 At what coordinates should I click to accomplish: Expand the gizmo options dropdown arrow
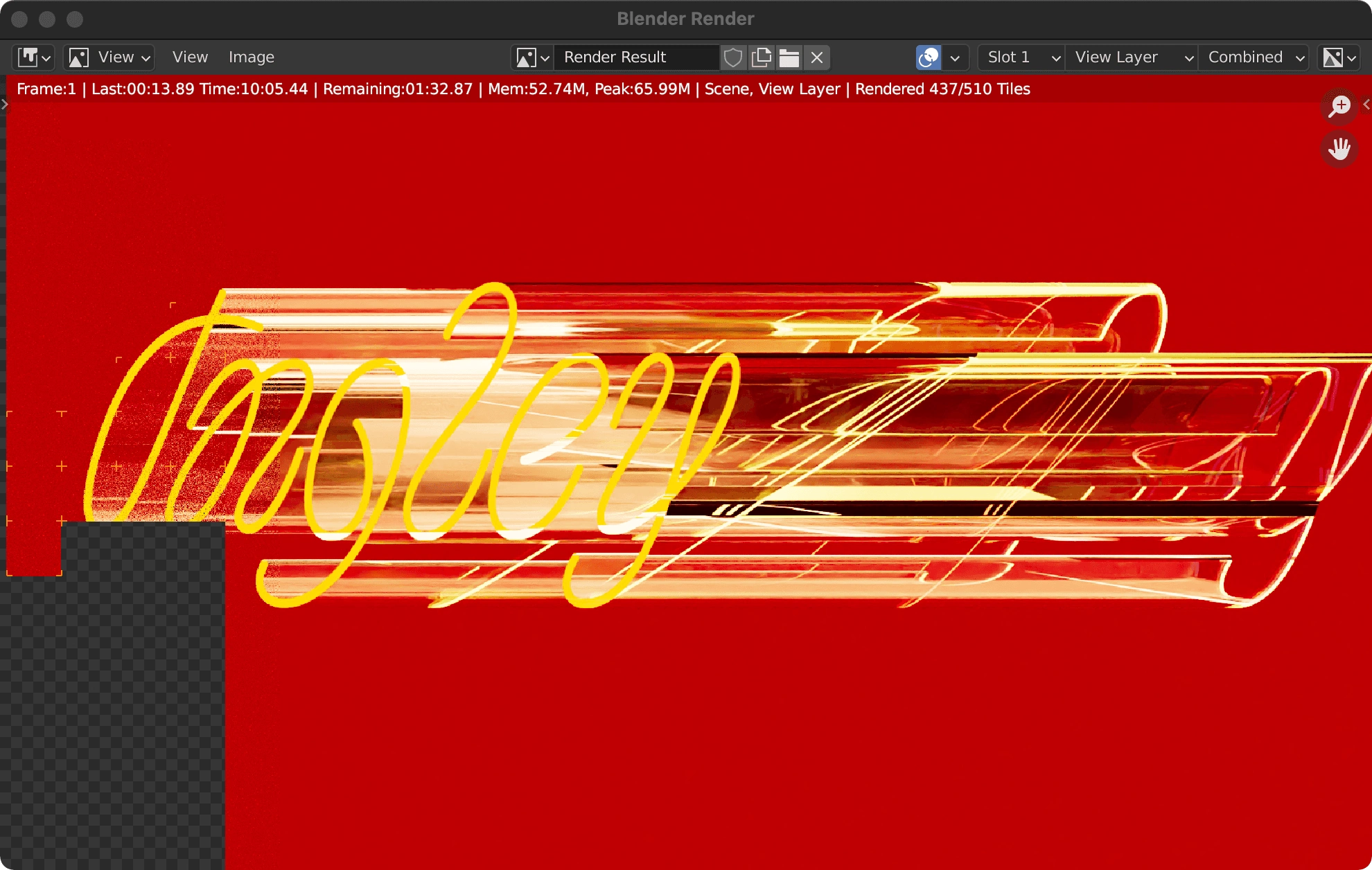coord(955,57)
